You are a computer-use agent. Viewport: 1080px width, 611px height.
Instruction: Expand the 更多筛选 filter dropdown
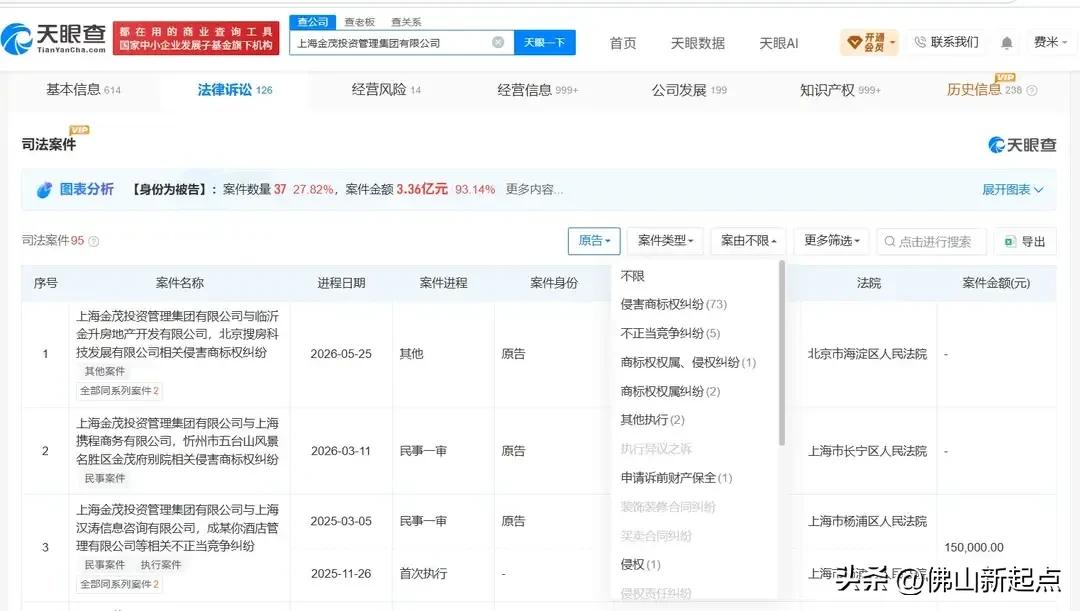click(x=832, y=241)
